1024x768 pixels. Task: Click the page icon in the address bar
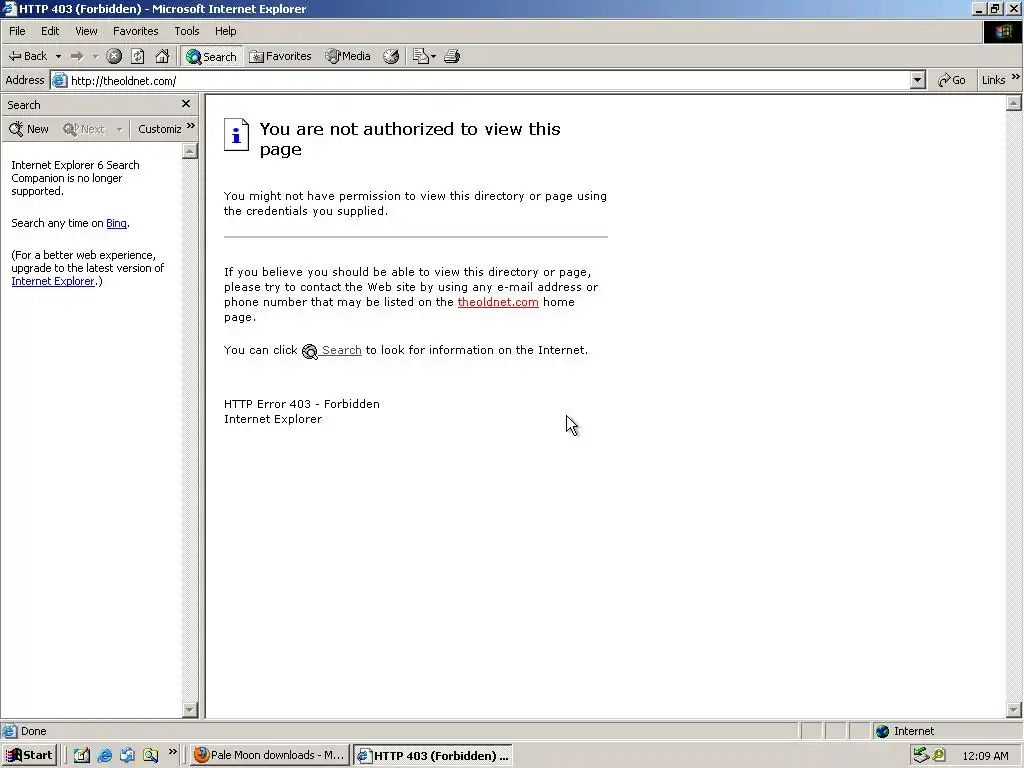click(x=59, y=80)
